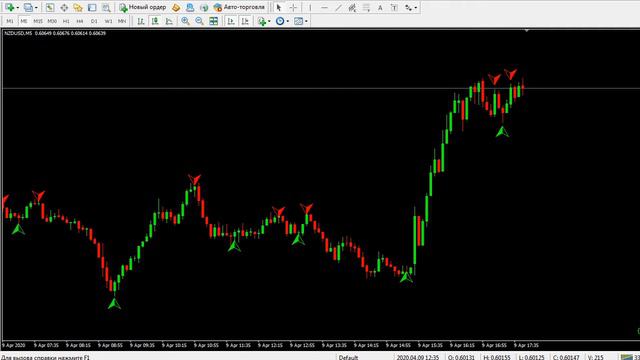Select the M30 timeframe
Image resolution: width=640 pixels, height=360 pixels.
click(52, 21)
